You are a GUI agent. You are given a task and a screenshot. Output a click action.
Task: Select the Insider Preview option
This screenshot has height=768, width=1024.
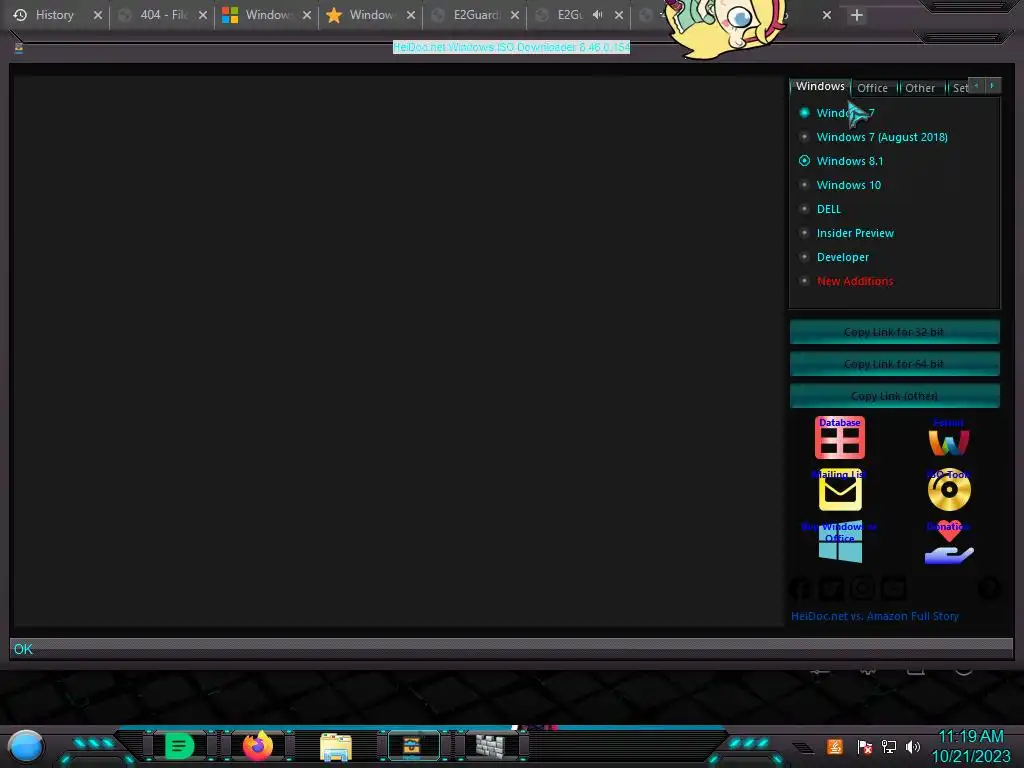[x=847, y=233]
